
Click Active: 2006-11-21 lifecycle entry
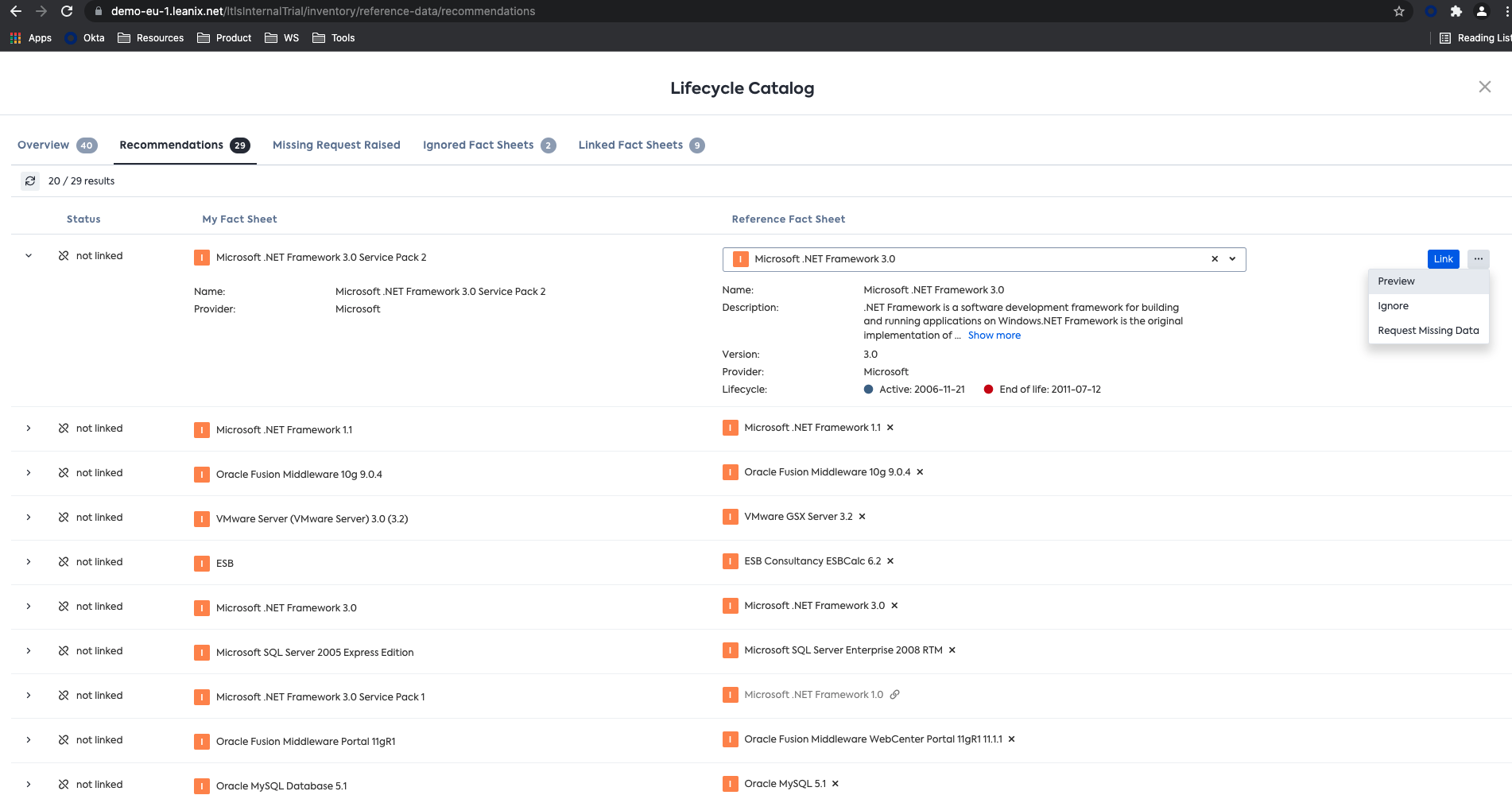[x=914, y=390]
